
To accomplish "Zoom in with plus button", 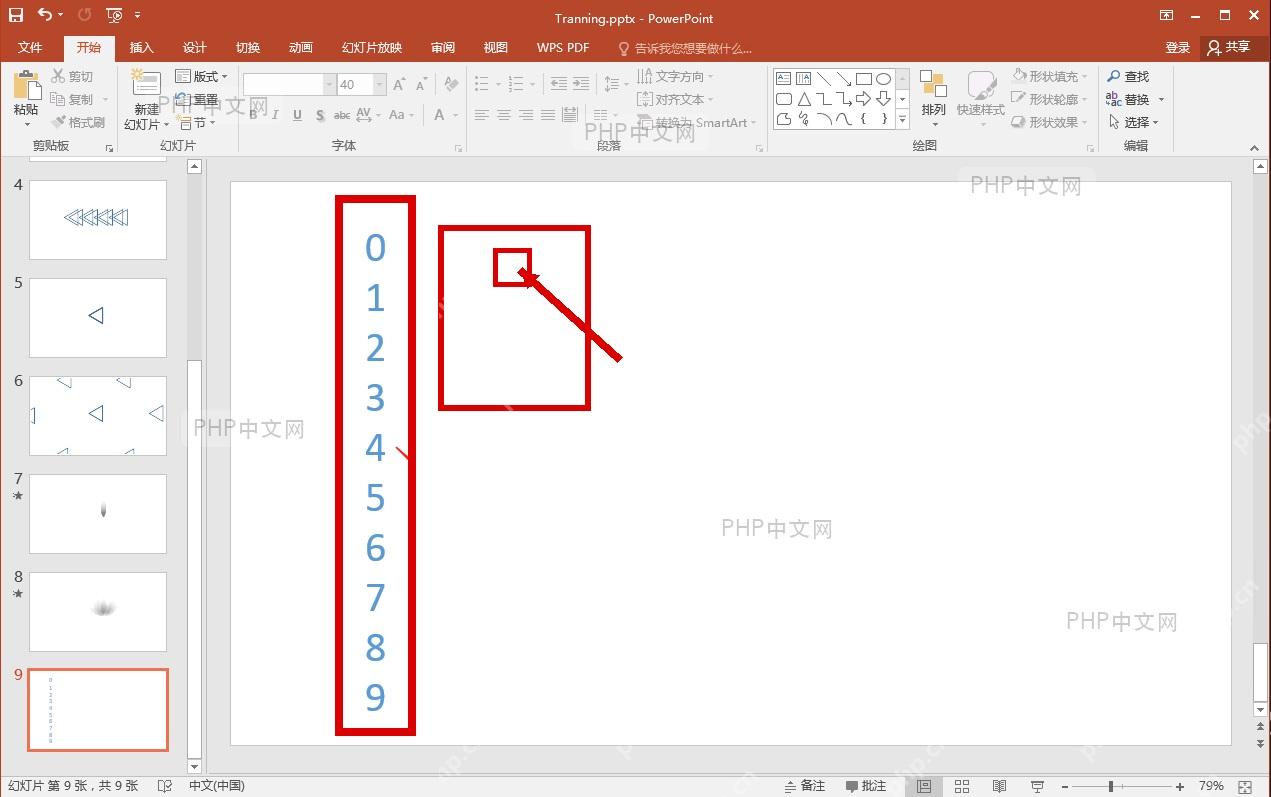I will click(x=1180, y=786).
